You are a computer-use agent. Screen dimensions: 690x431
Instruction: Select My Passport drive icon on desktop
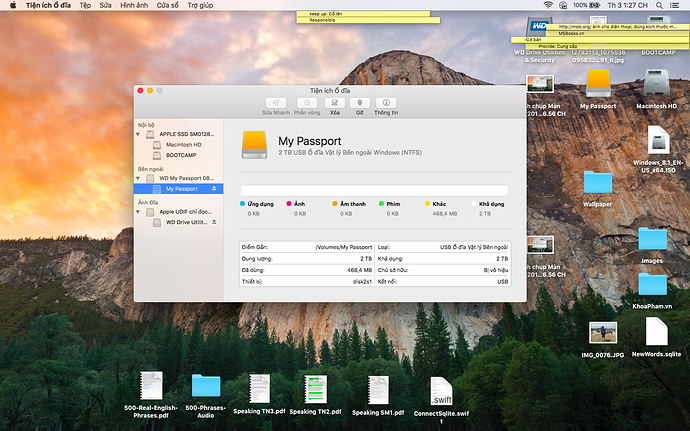click(x=598, y=84)
